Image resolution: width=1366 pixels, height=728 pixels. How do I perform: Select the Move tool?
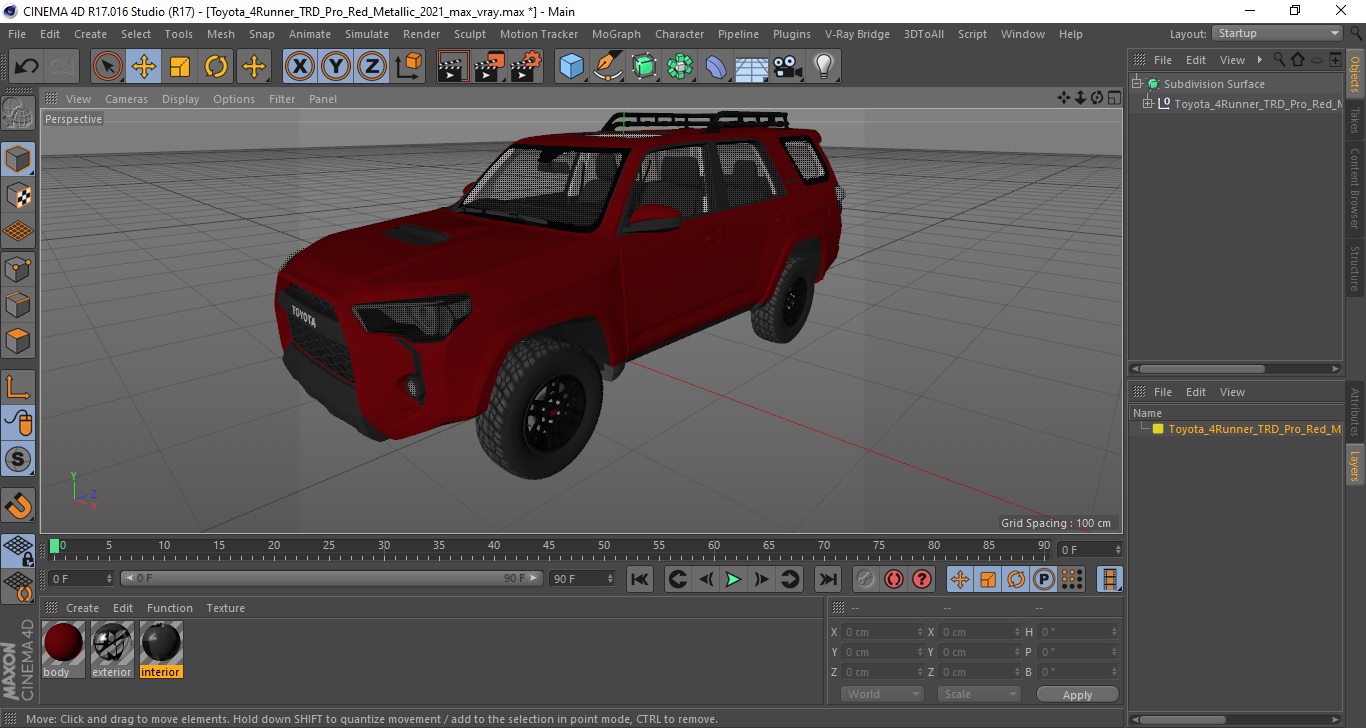click(x=144, y=67)
